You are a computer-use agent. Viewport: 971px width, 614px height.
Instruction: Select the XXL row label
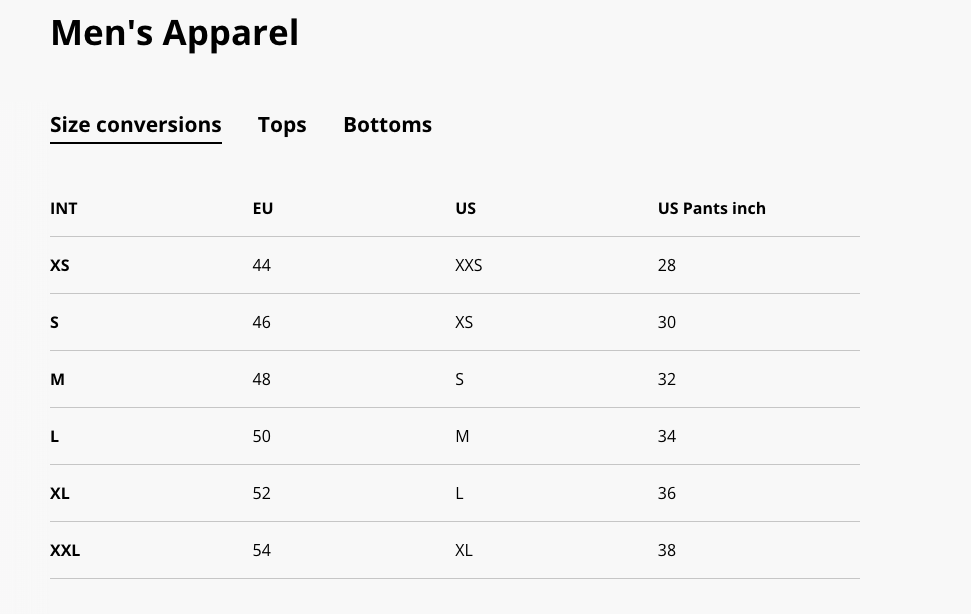coord(65,550)
